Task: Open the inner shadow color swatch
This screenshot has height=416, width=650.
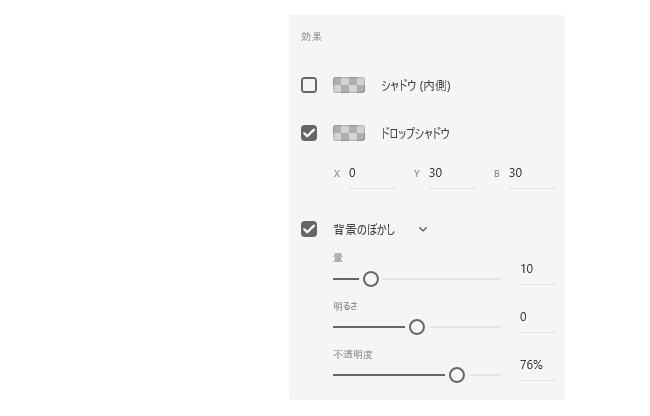Action: 349,85
